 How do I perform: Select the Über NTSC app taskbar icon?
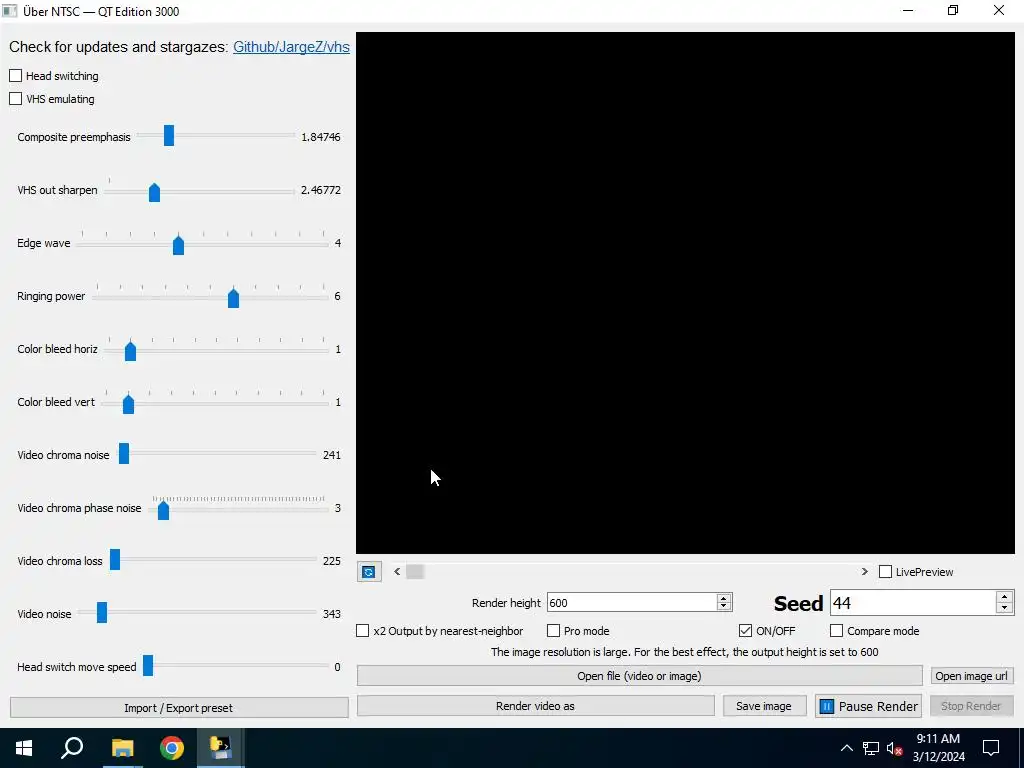point(220,748)
